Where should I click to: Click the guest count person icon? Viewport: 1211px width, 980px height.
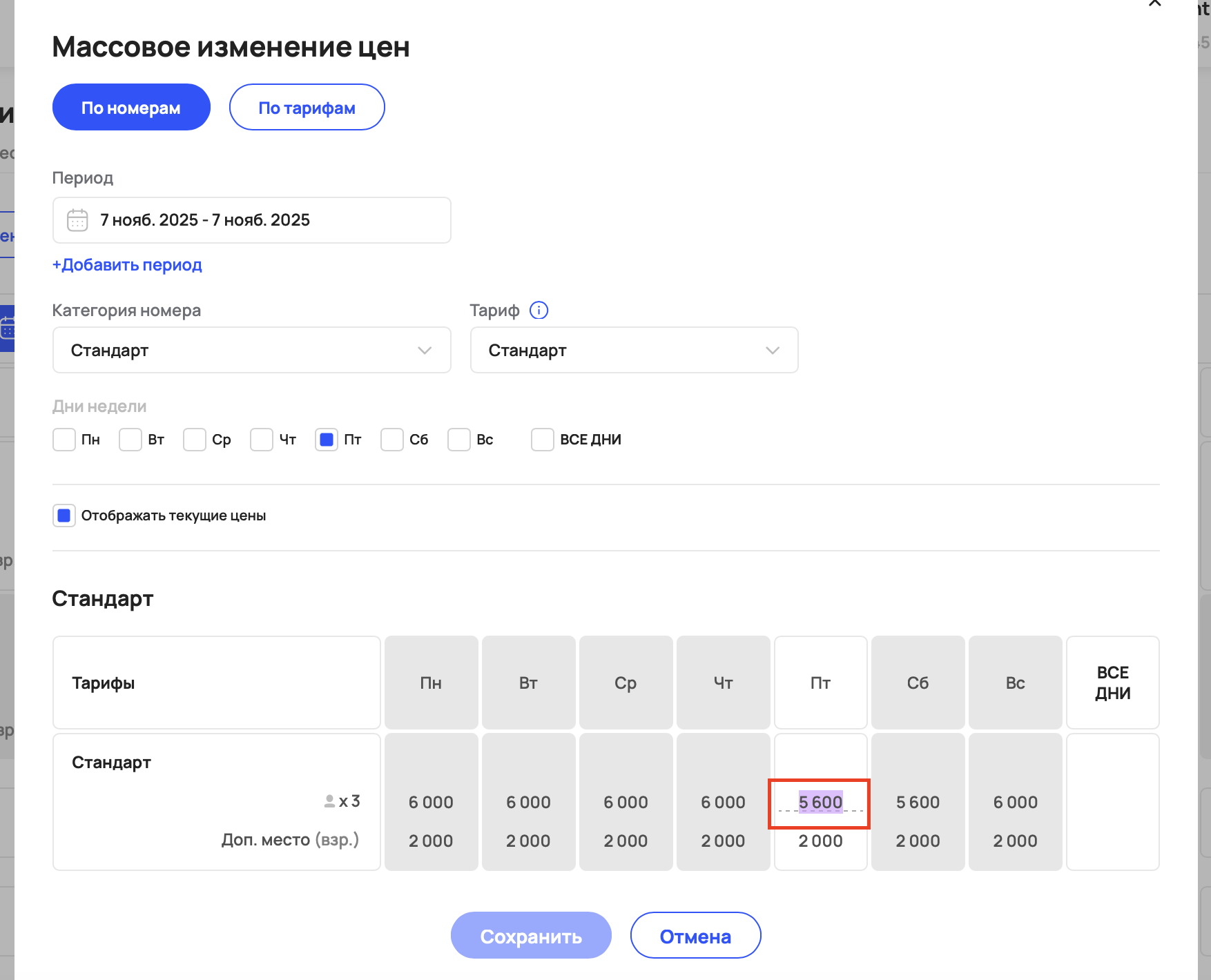330,801
